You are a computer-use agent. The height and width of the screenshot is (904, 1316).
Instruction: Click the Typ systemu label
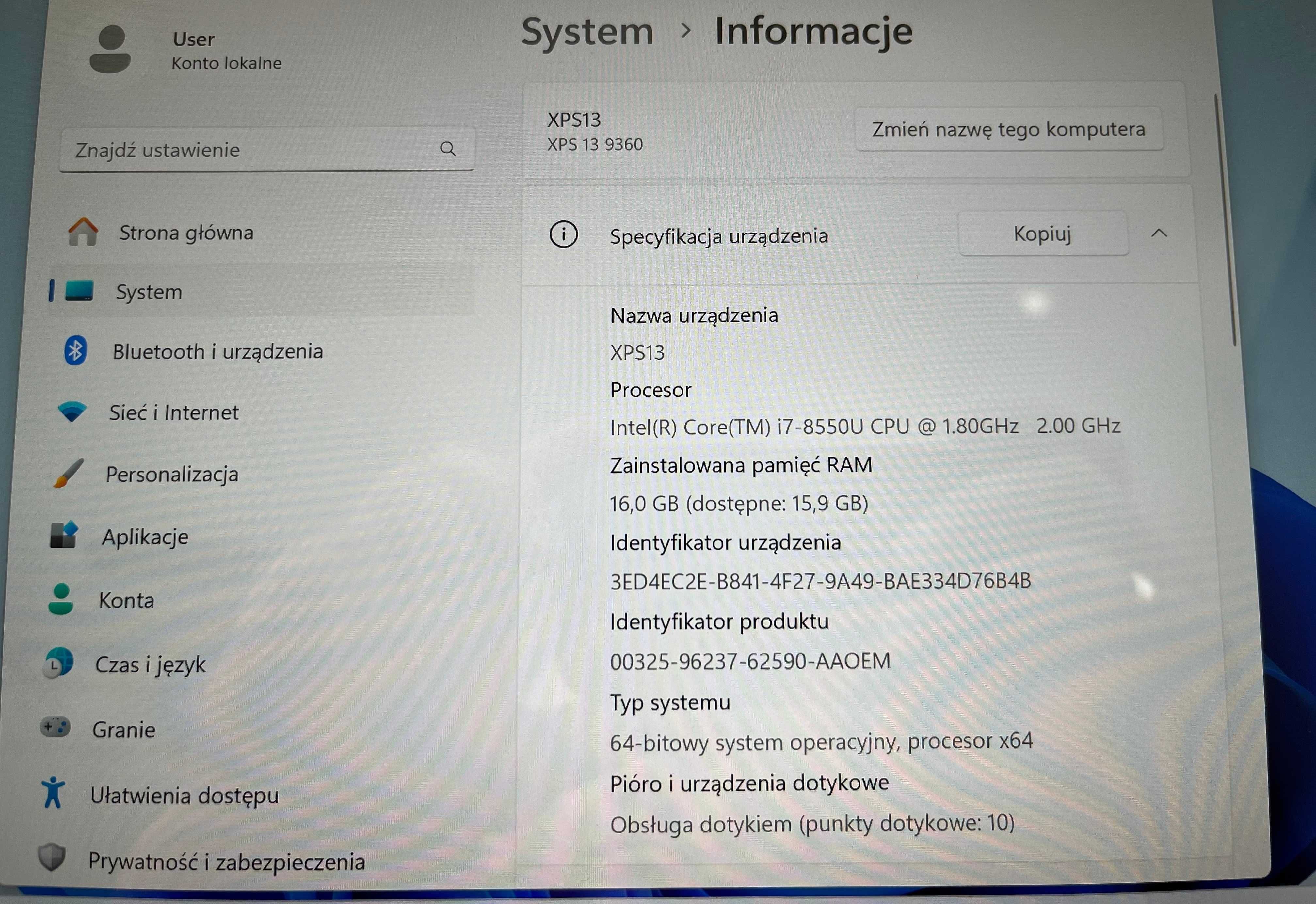670,703
